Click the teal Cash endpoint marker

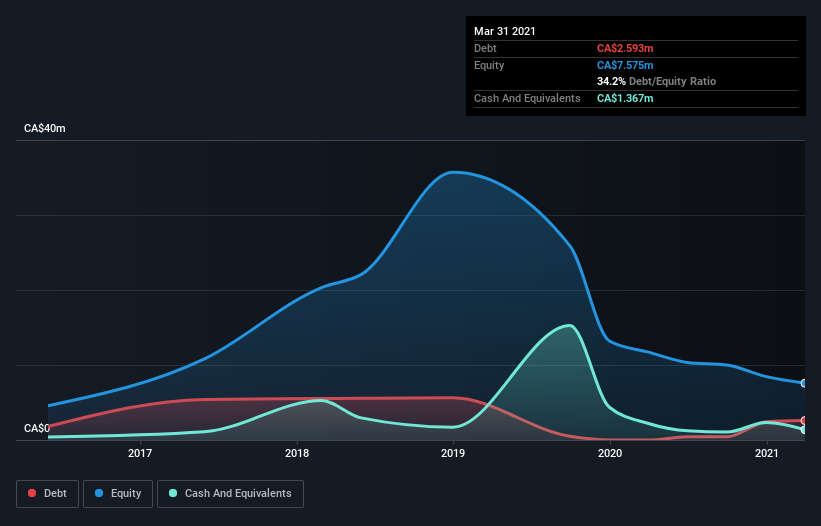[804, 430]
